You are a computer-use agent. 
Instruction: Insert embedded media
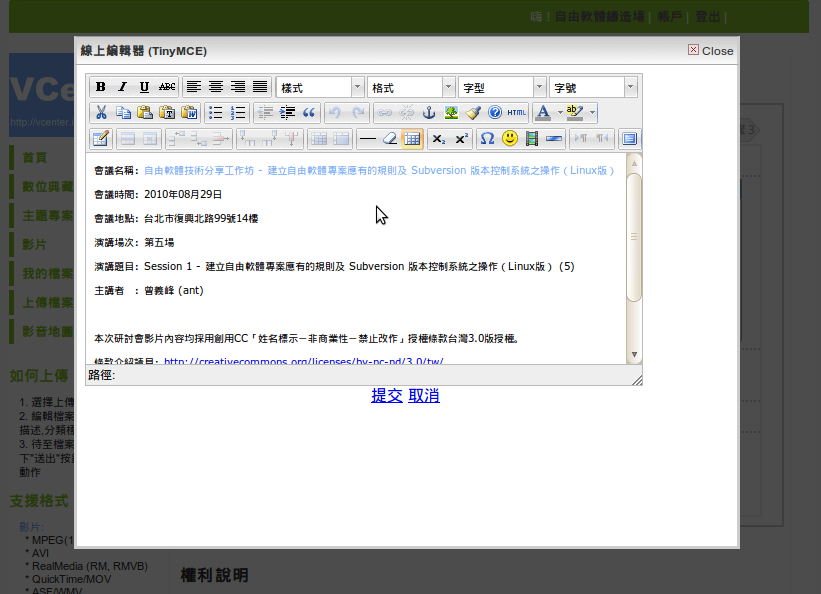click(532, 139)
